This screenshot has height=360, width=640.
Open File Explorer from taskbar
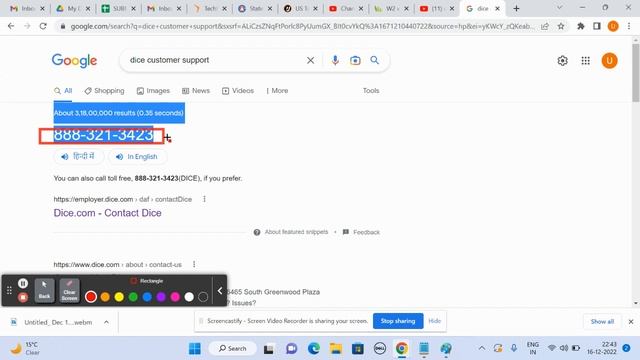coord(336,349)
